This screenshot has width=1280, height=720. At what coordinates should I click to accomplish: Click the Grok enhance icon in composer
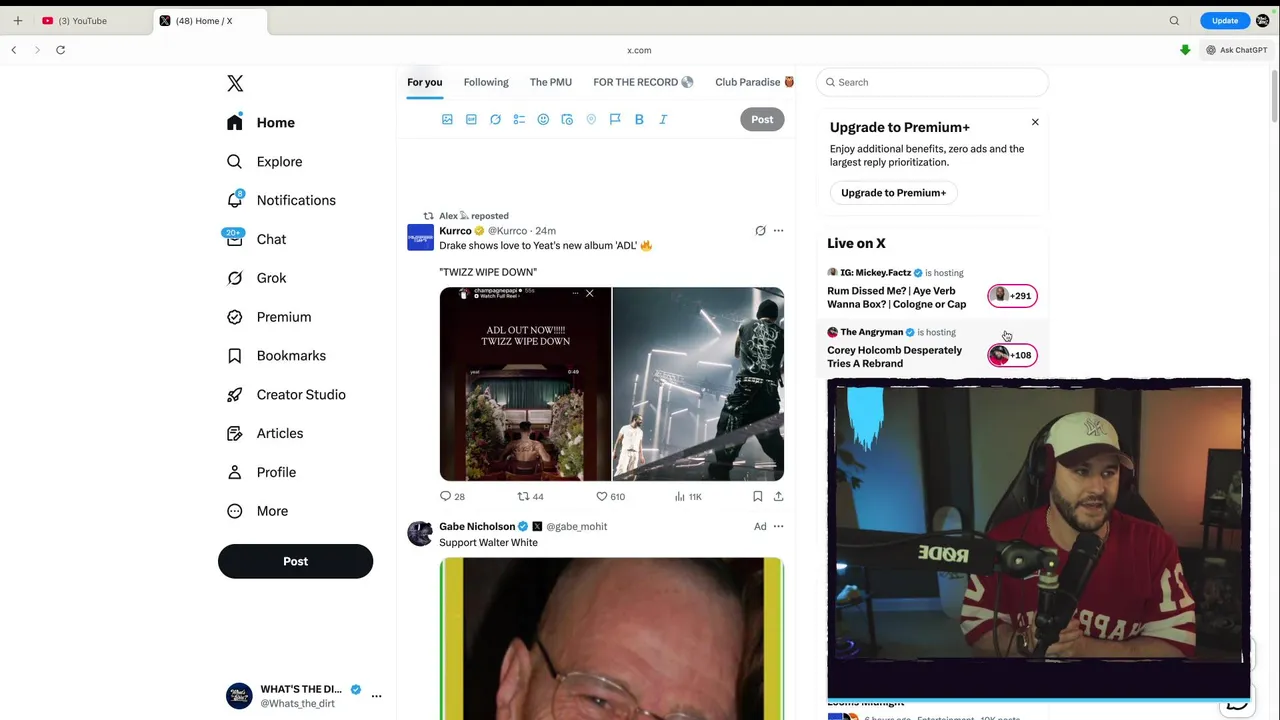pyautogui.click(x=495, y=119)
